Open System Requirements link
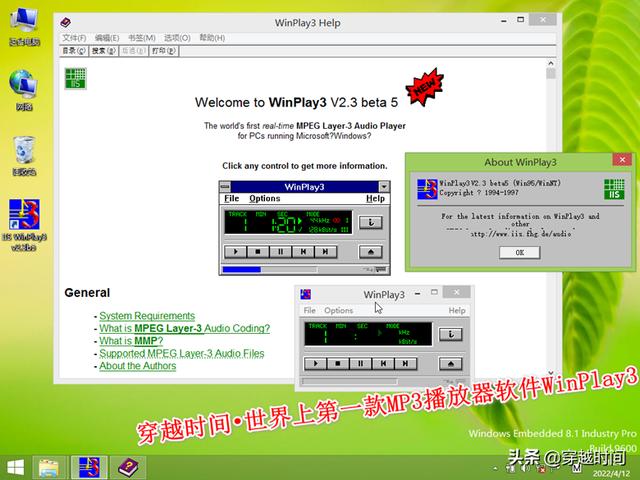Viewport: 640px width, 480px height. point(147,316)
